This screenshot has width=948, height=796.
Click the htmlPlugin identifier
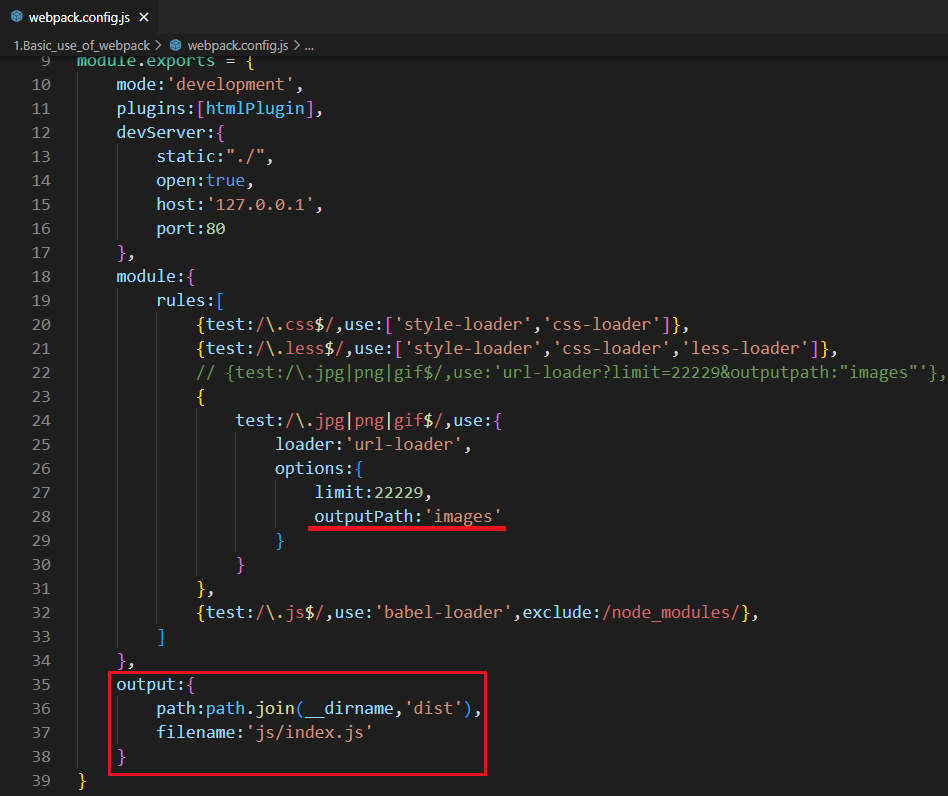click(x=255, y=109)
